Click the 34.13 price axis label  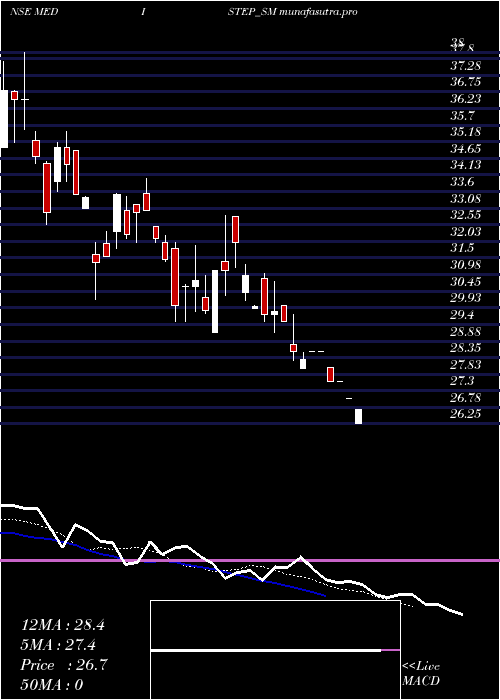465,165
